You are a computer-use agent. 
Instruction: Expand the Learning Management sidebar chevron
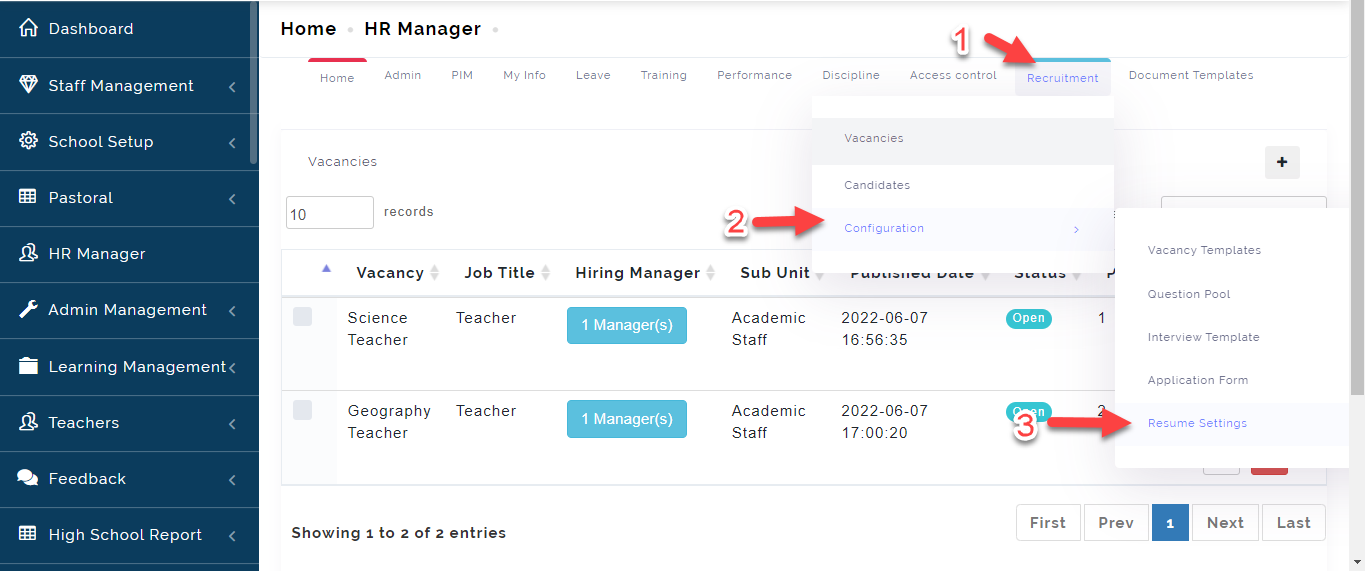click(x=232, y=368)
